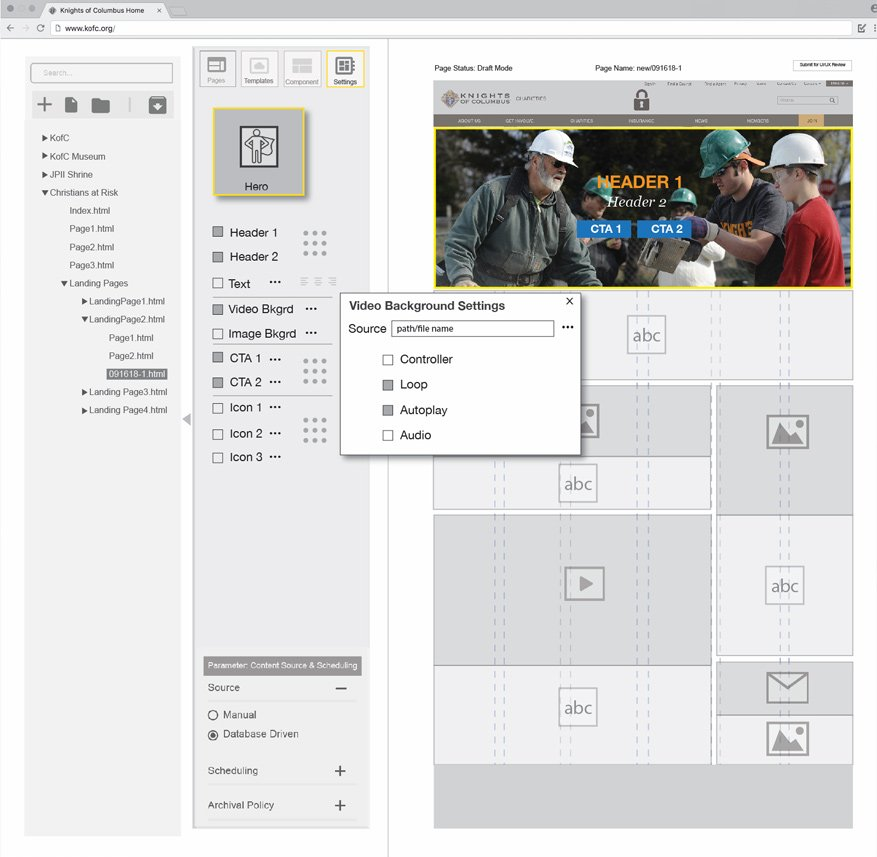Enable the Icon 1 checkbox
Screen dimensions: 877x857
(x=218, y=408)
